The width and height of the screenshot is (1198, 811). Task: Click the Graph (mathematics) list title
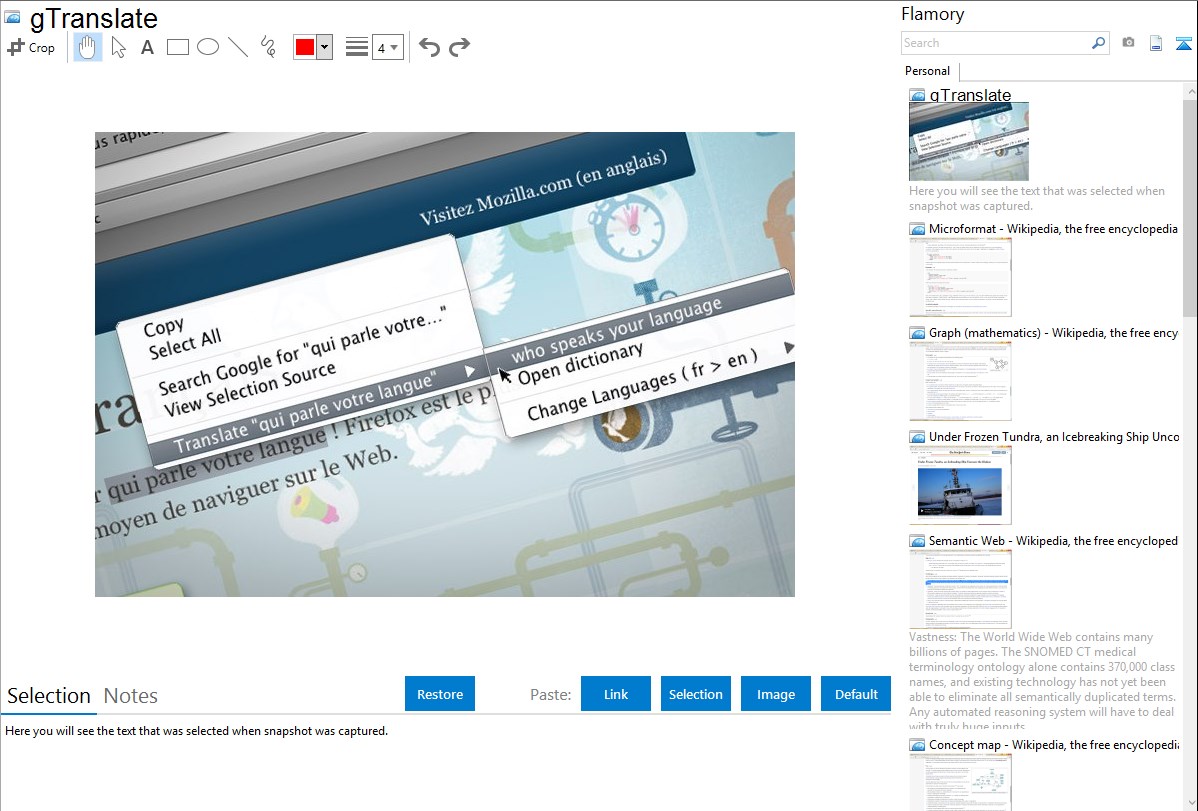(x=1053, y=333)
